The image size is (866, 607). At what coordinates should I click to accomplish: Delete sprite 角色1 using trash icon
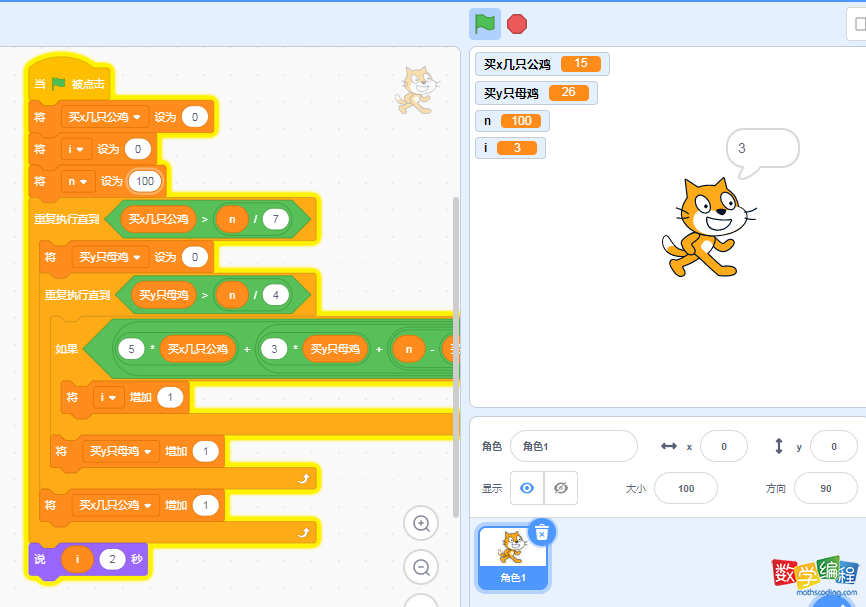point(541,533)
